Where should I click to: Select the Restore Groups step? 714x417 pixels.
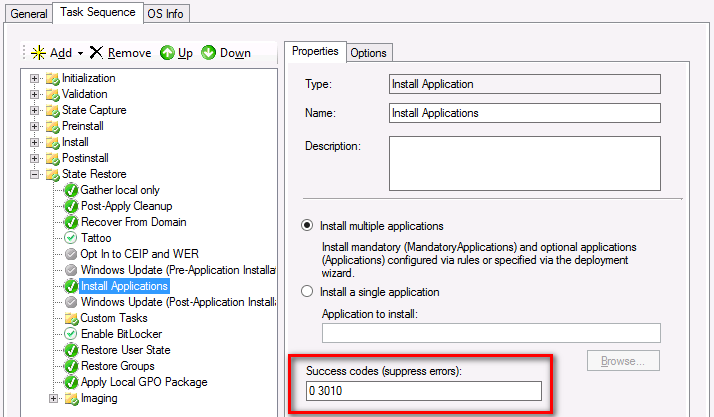(117, 366)
